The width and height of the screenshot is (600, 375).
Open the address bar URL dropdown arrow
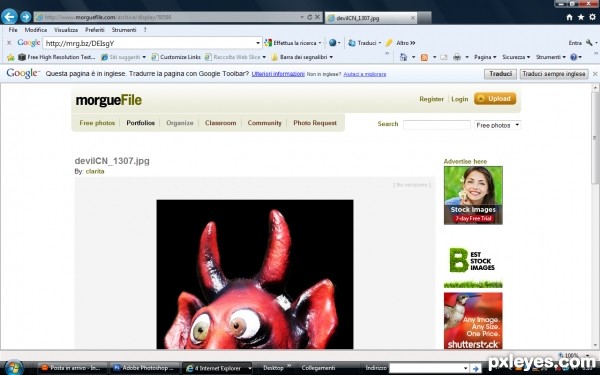[x=302, y=17]
